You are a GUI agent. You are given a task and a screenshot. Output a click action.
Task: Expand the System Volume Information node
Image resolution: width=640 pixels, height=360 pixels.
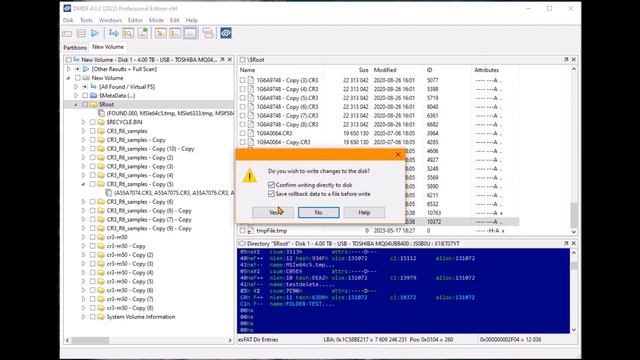pos(84,317)
